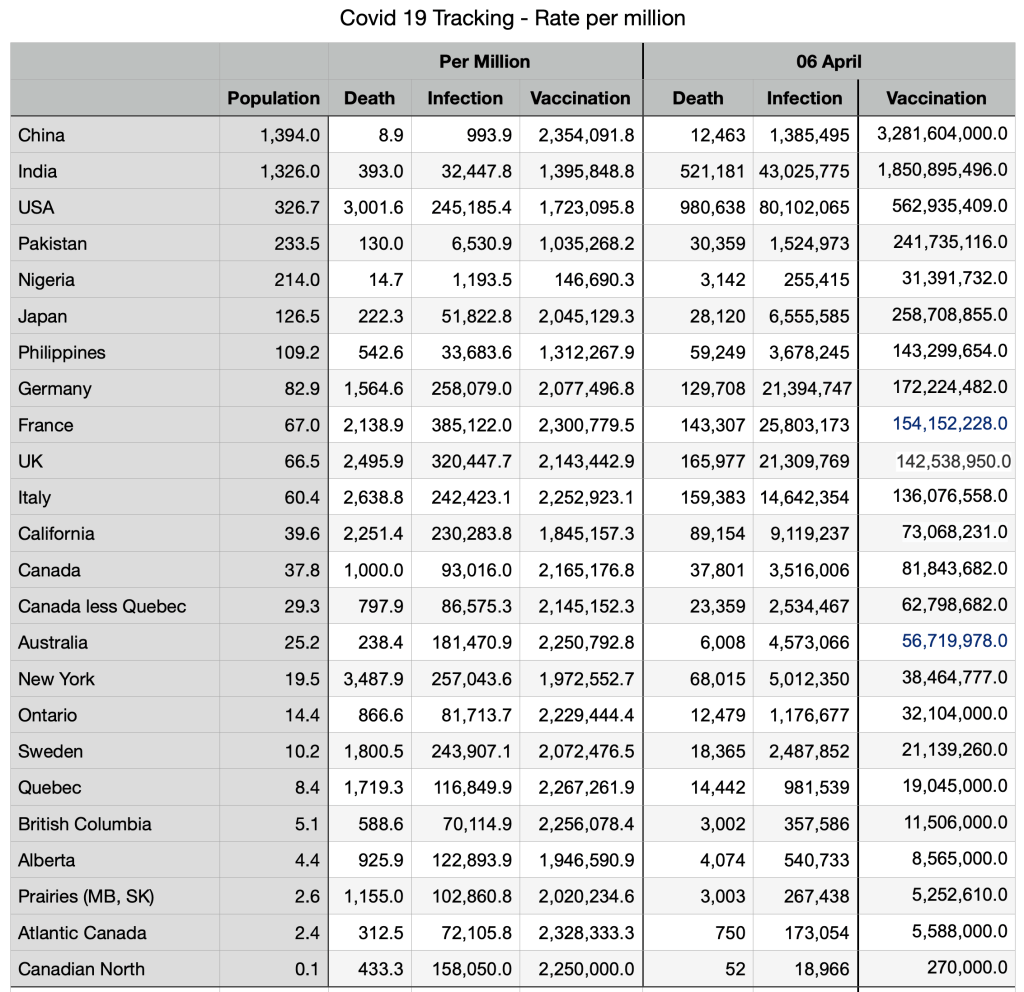Click the Population column header
This screenshot has width=1024, height=992.
pos(273,98)
